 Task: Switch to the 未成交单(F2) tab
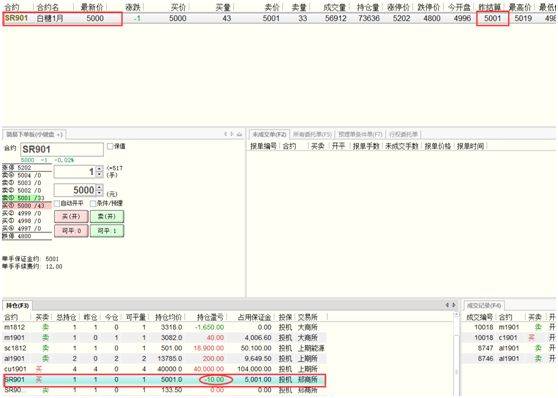coord(269,134)
